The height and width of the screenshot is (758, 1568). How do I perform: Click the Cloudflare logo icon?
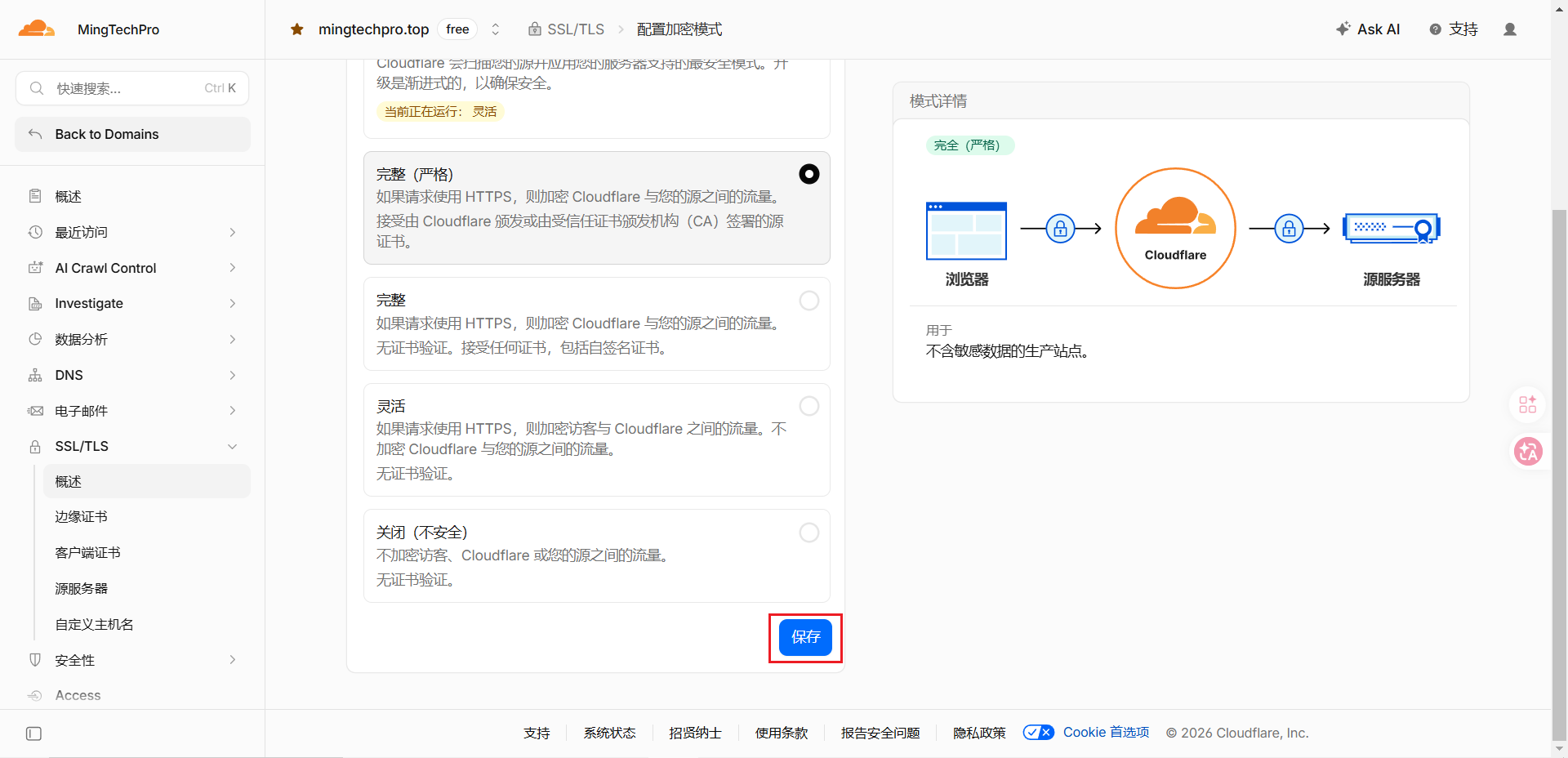click(x=37, y=29)
